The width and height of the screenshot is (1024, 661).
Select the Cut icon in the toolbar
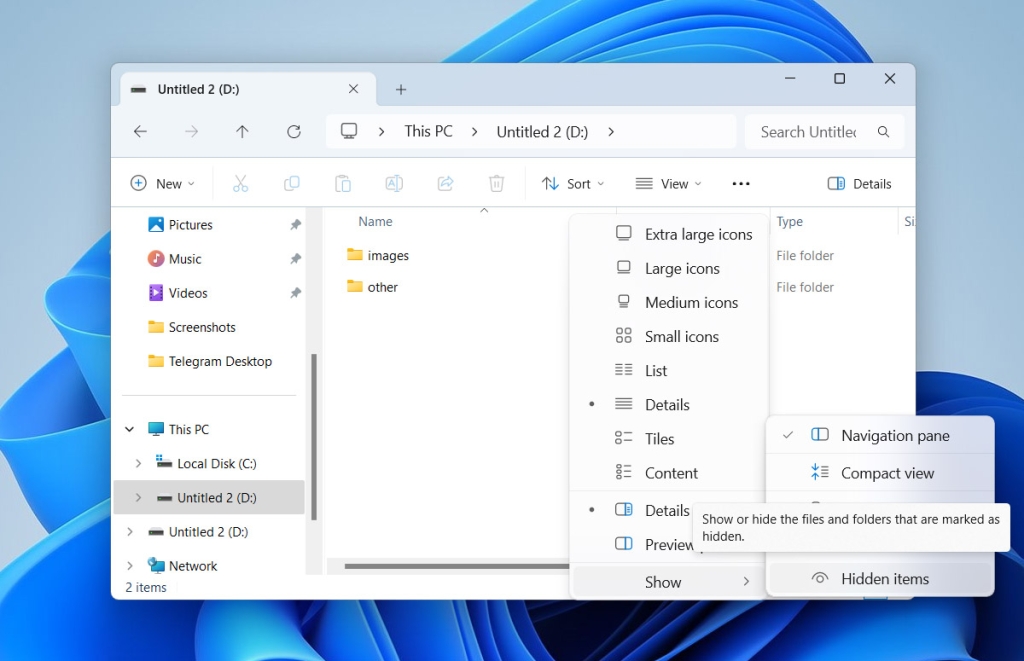pyautogui.click(x=240, y=183)
